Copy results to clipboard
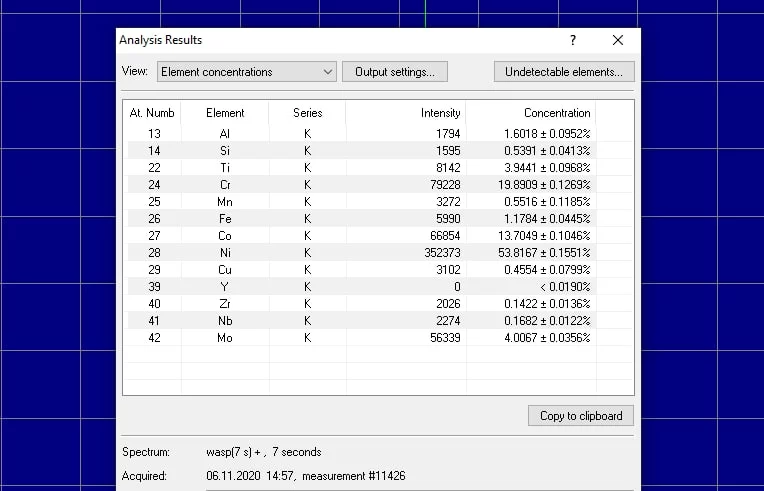The height and width of the screenshot is (491, 764). 580,416
